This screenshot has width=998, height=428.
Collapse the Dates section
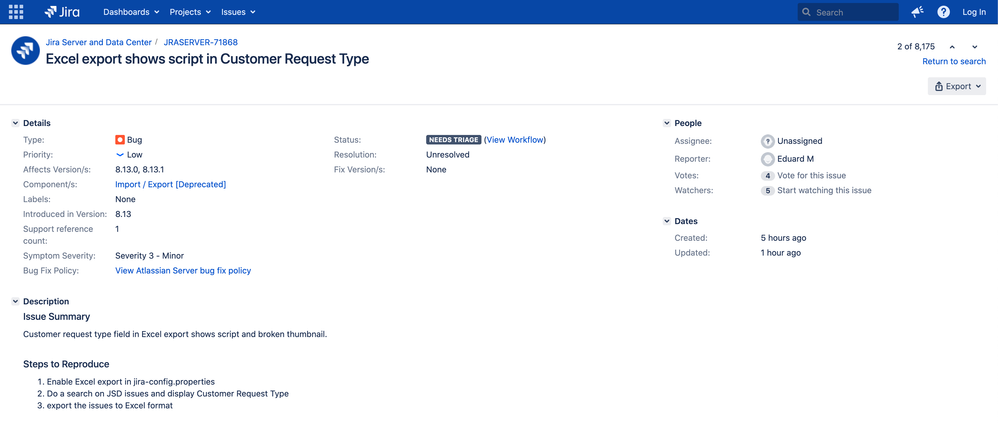click(x=666, y=221)
